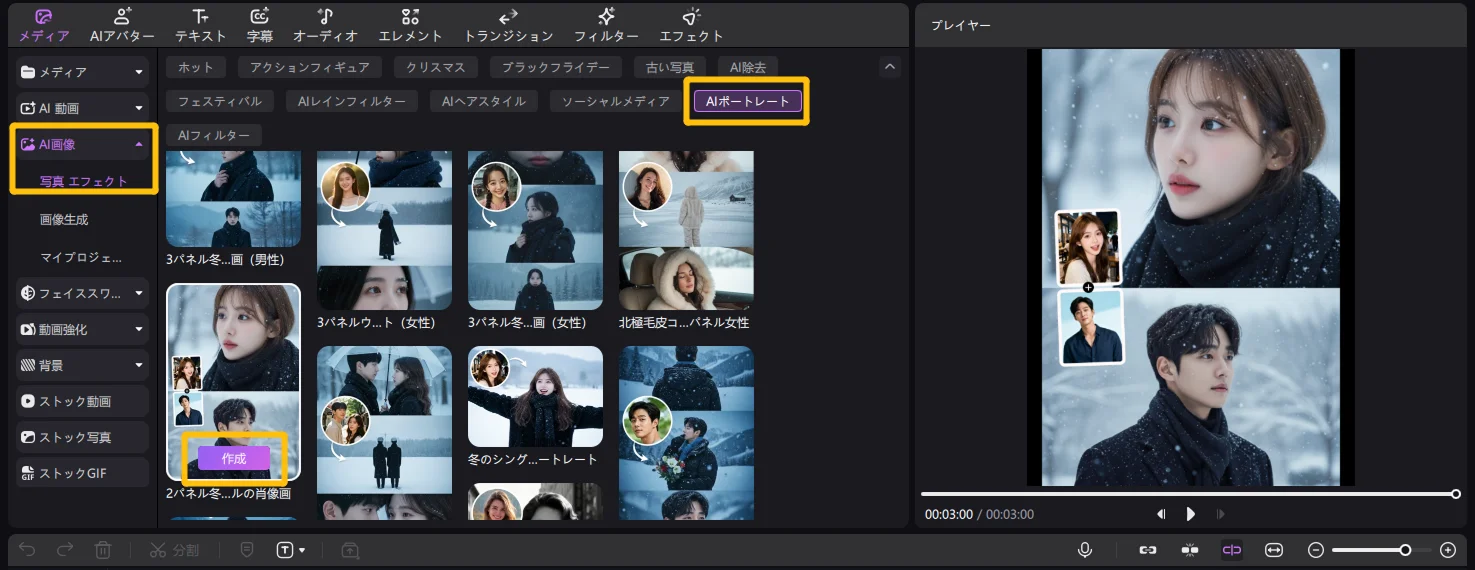Select the AIフィルター category chip
The width and height of the screenshot is (1475, 570).
(214, 135)
